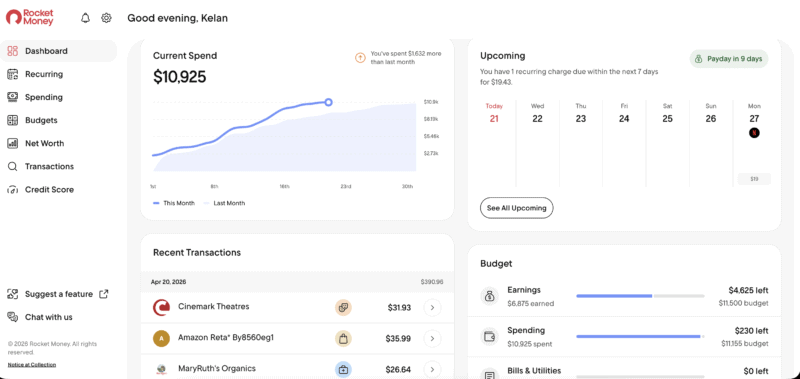Screen dimensions: 800x379
Task: Click See All Upcoming button
Action: click(x=516, y=208)
